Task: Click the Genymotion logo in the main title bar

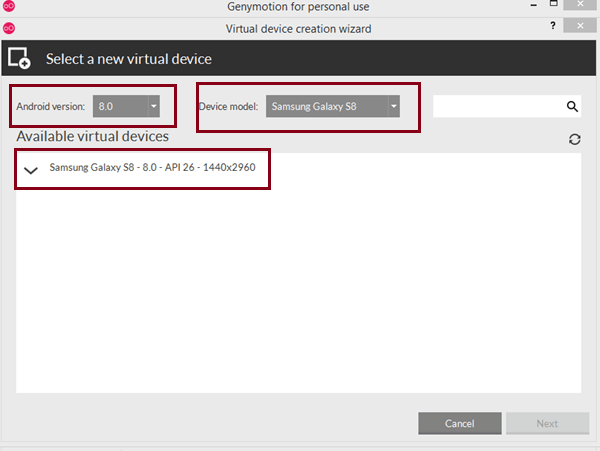Action: (x=9, y=8)
